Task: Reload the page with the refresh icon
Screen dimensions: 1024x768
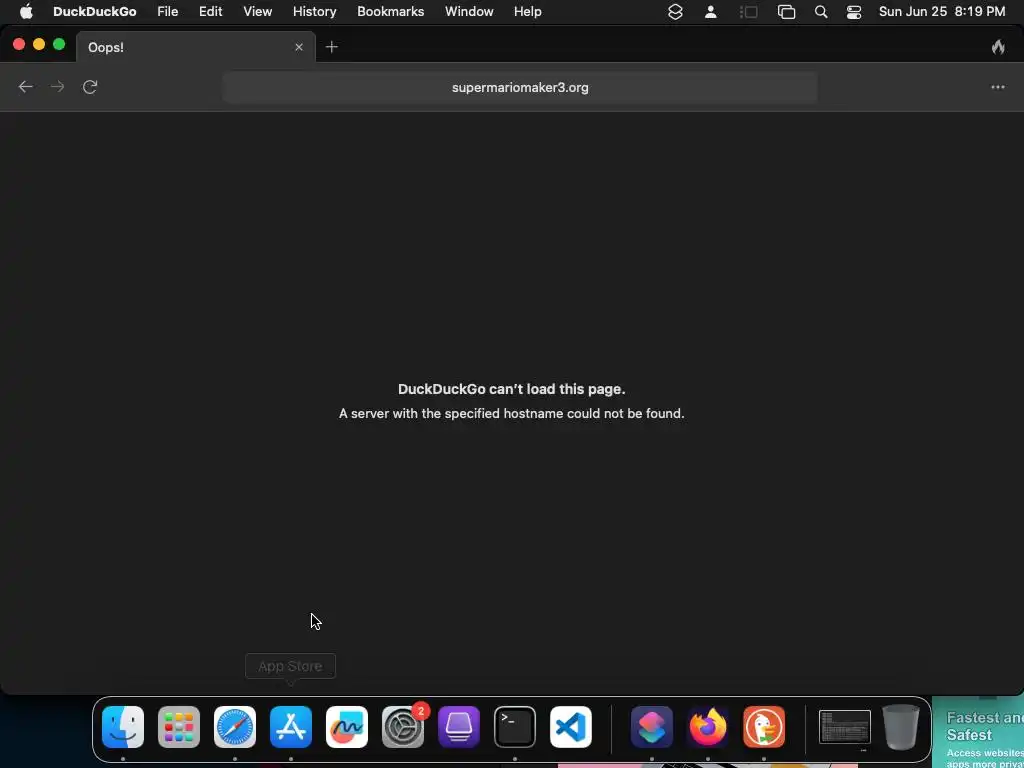Action: [90, 87]
